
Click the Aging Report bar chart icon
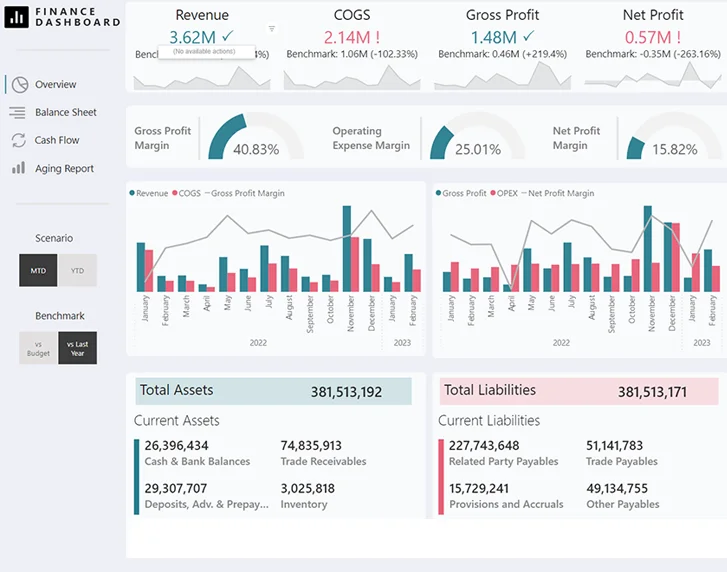pos(19,168)
